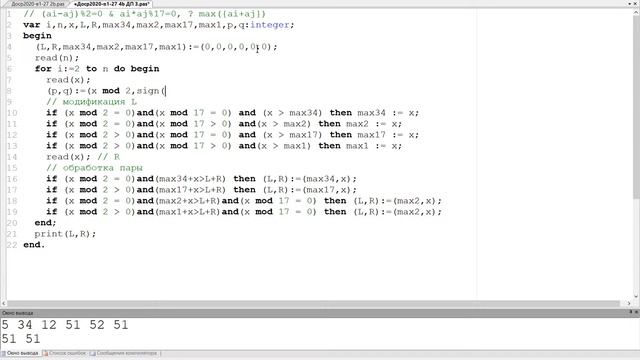Screen dimensions: 640x360
Task: Click the for i:=2 to n loop line
Action: pos(97,69)
